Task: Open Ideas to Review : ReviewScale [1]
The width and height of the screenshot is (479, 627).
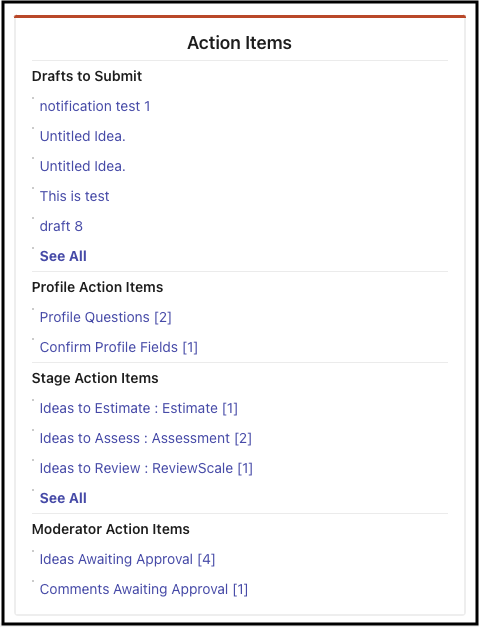Action: click(x=146, y=469)
